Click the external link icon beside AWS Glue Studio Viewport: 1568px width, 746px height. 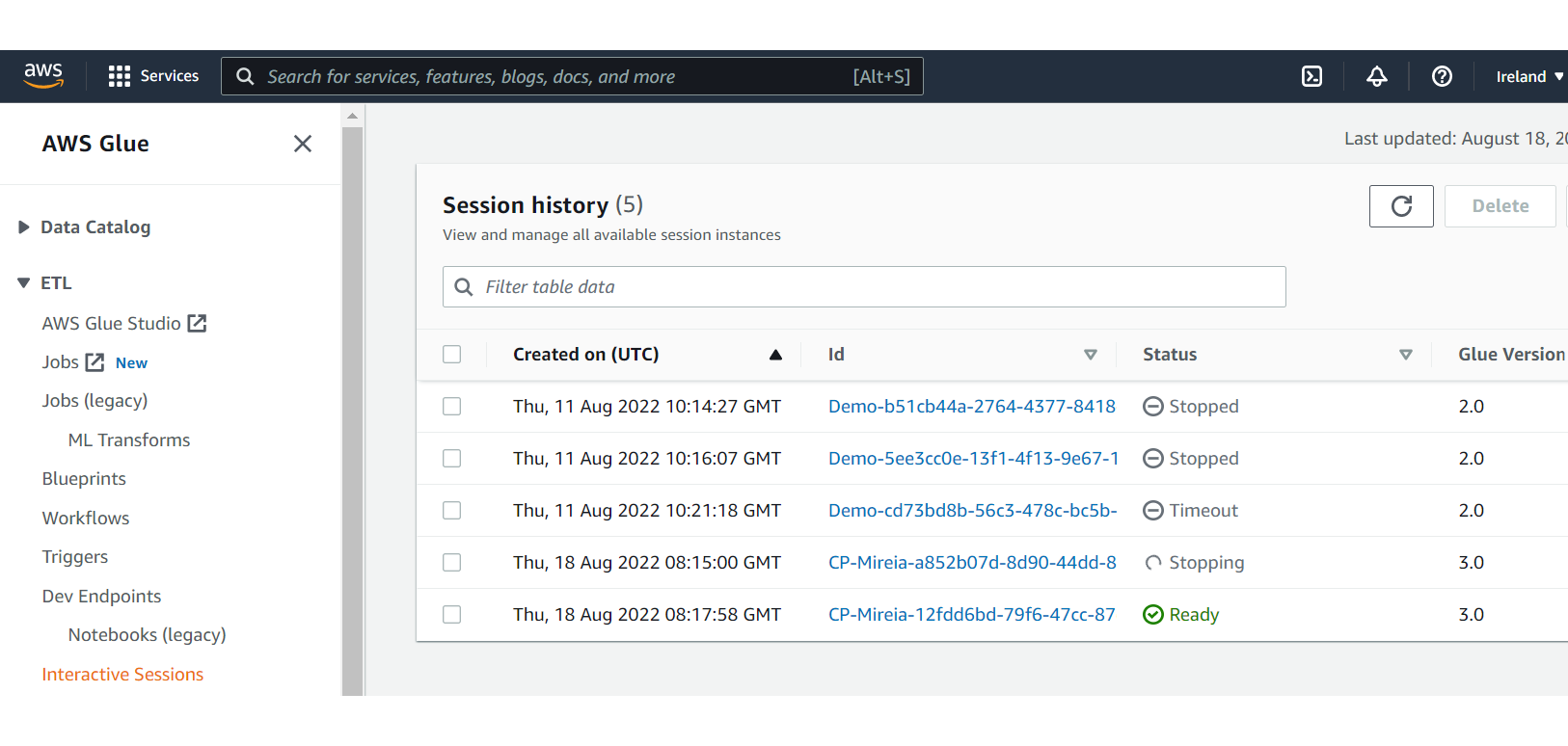coord(197,323)
